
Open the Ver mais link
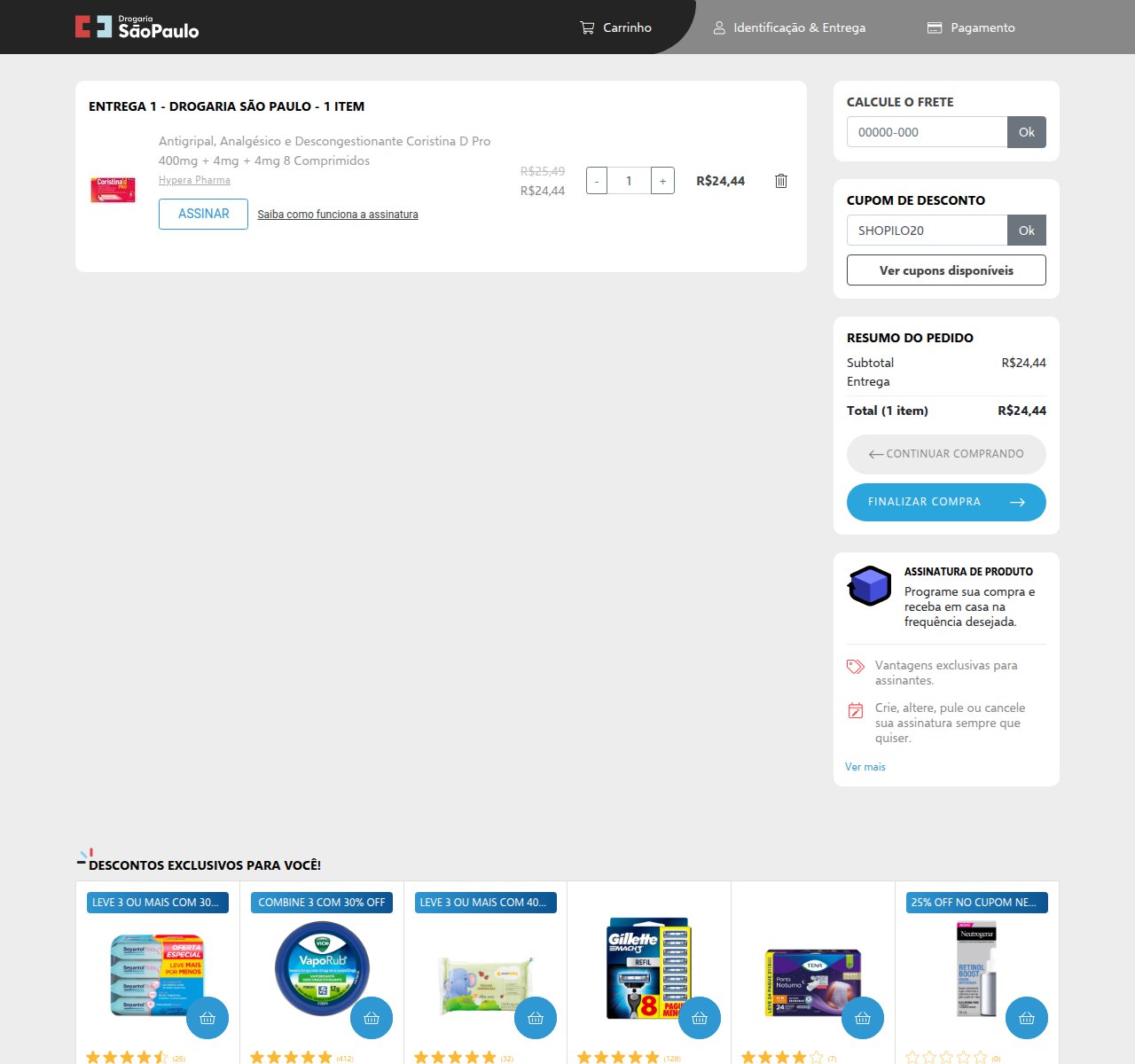tap(865, 767)
